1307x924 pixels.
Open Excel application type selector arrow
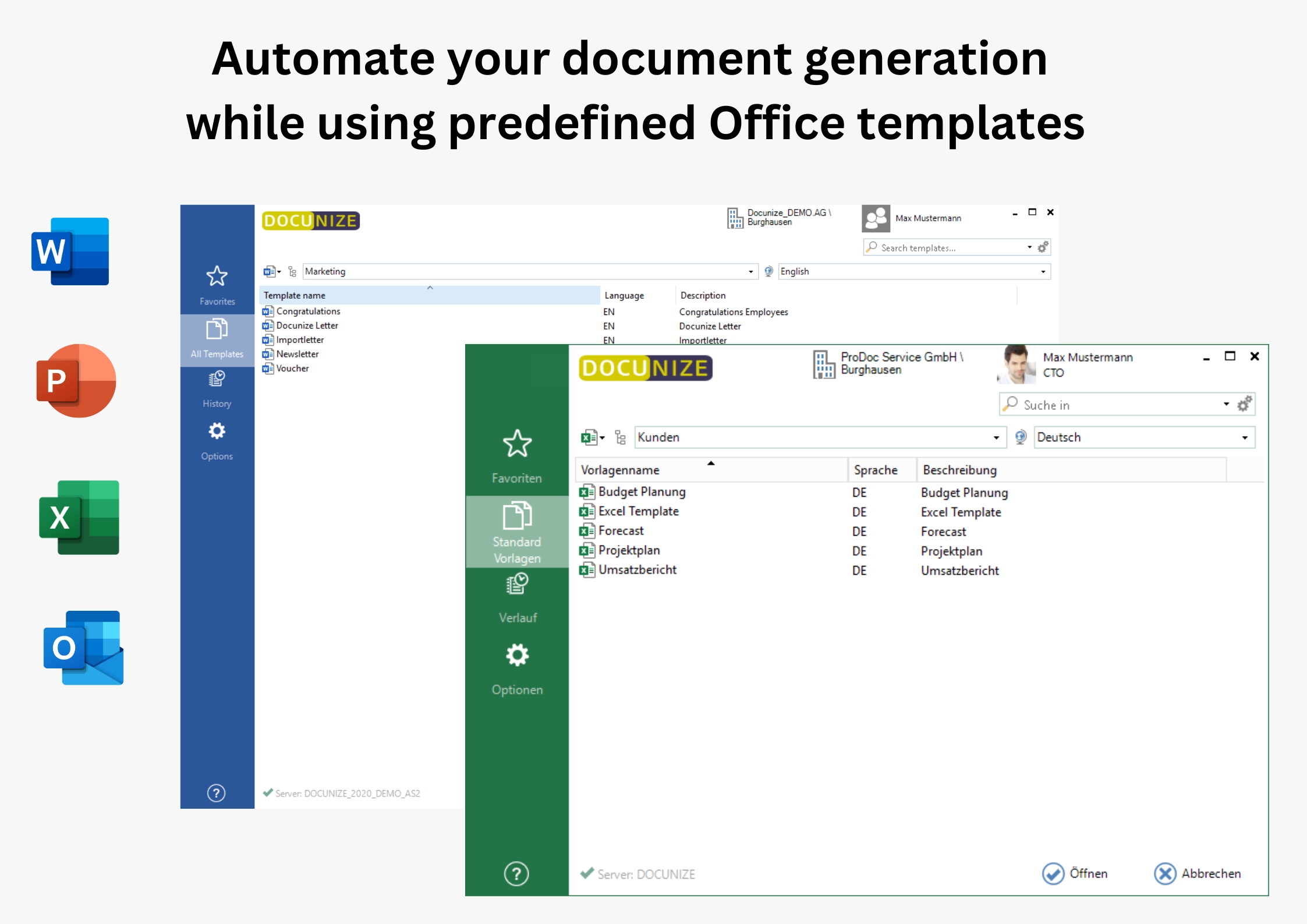[x=603, y=437]
